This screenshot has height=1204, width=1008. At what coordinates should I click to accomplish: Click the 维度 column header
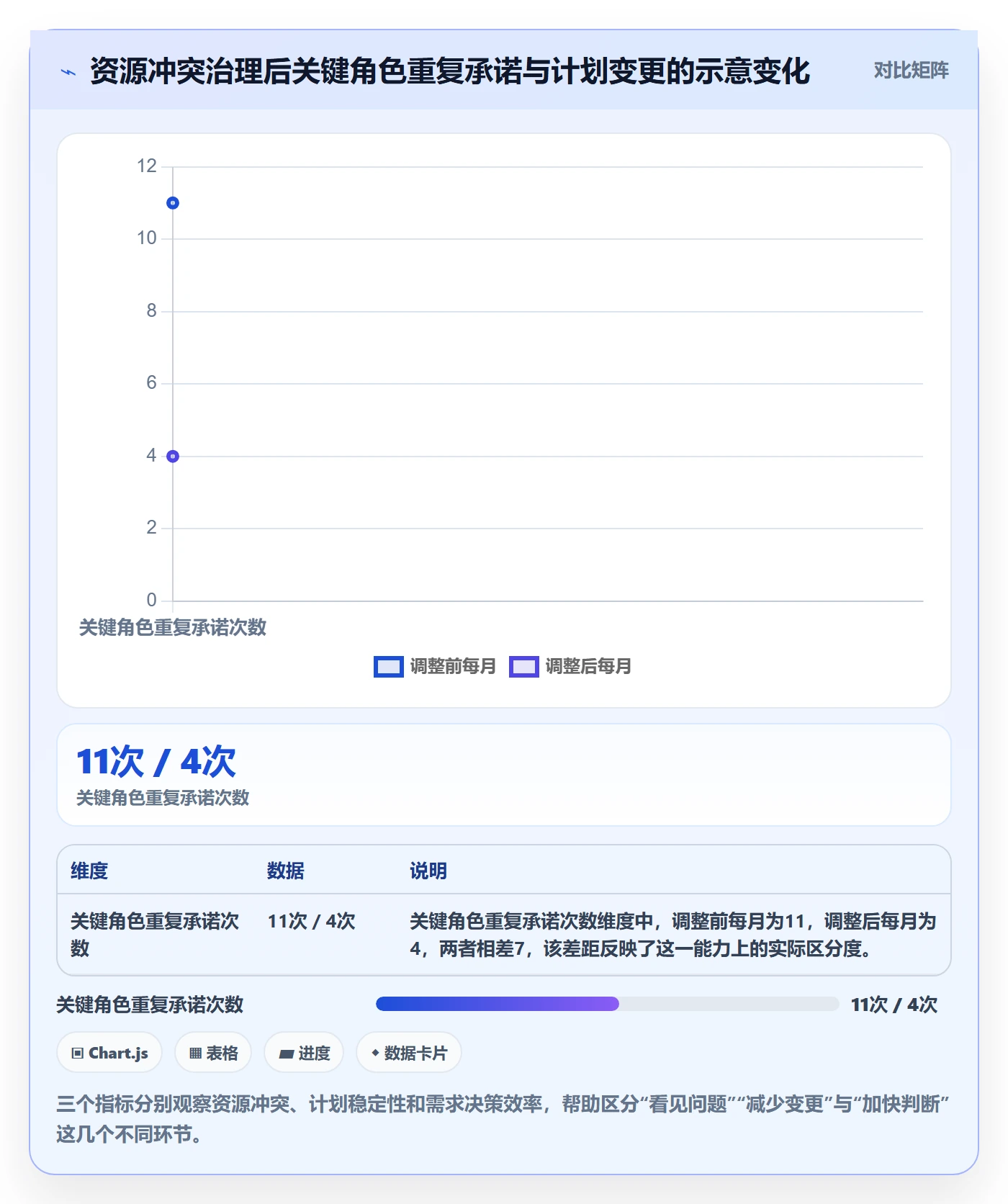(89, 871)
